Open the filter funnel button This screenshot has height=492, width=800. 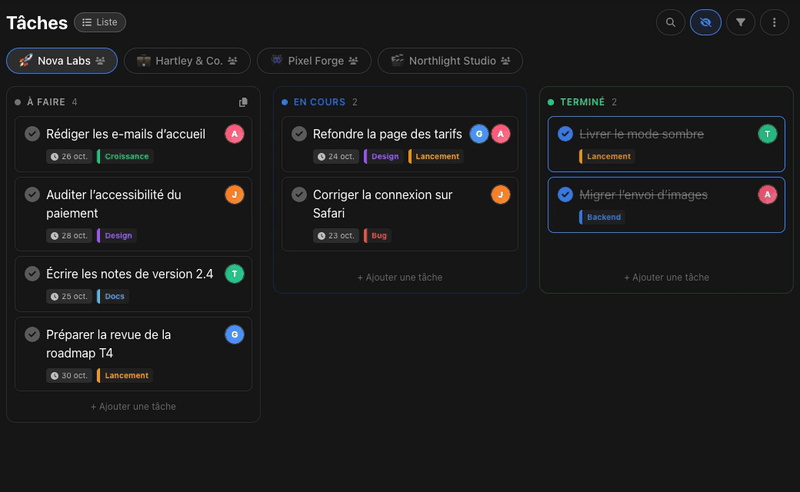(740, 22)
